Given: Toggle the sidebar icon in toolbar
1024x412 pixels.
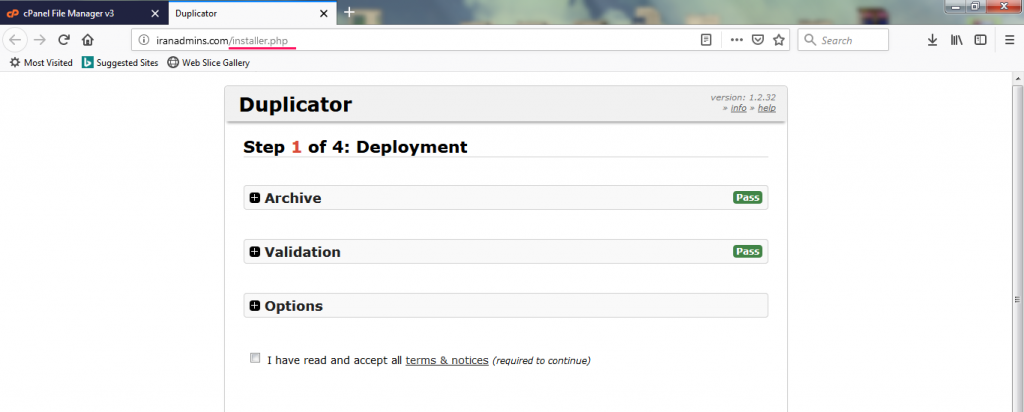Looking at the screenshot, I should [980, 40].
